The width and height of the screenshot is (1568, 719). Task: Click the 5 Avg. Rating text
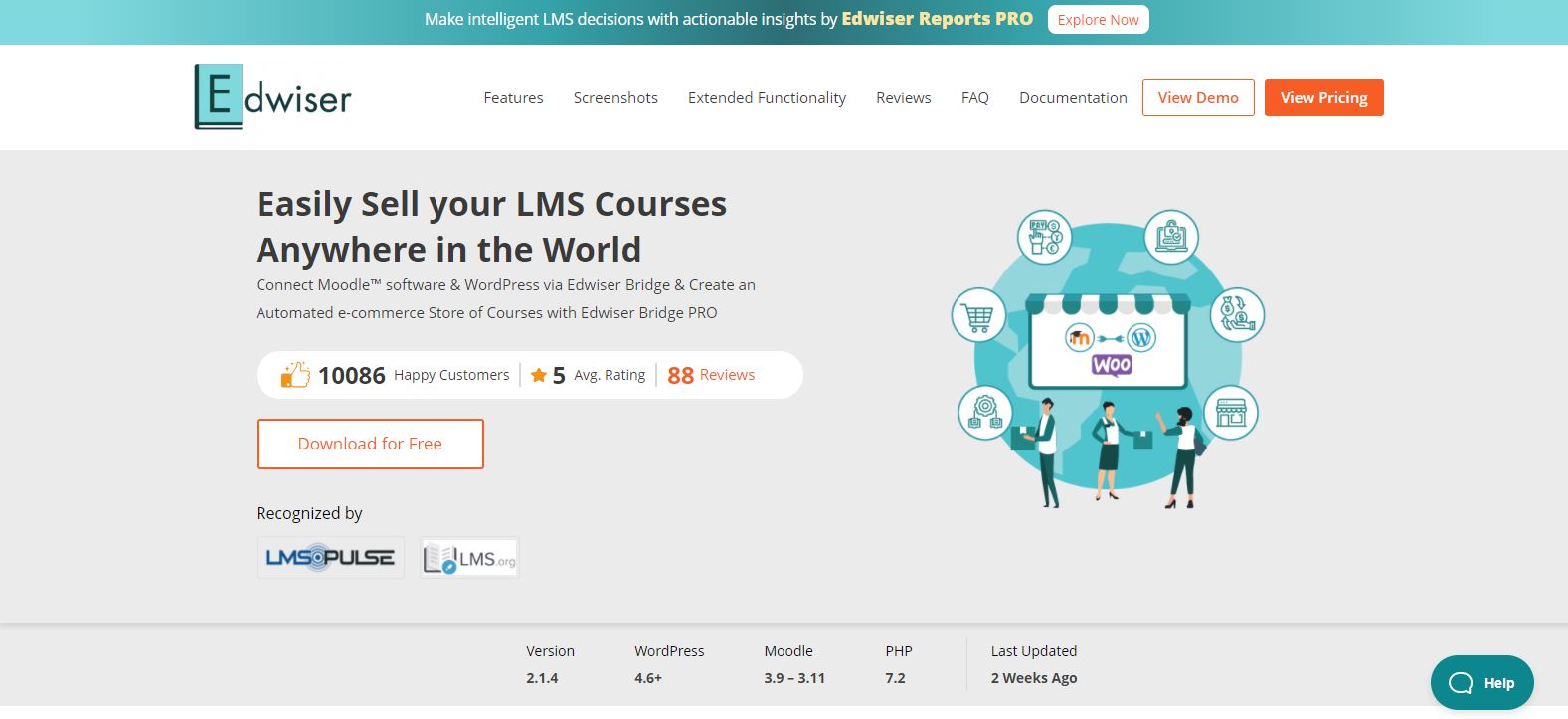point(599,375)
